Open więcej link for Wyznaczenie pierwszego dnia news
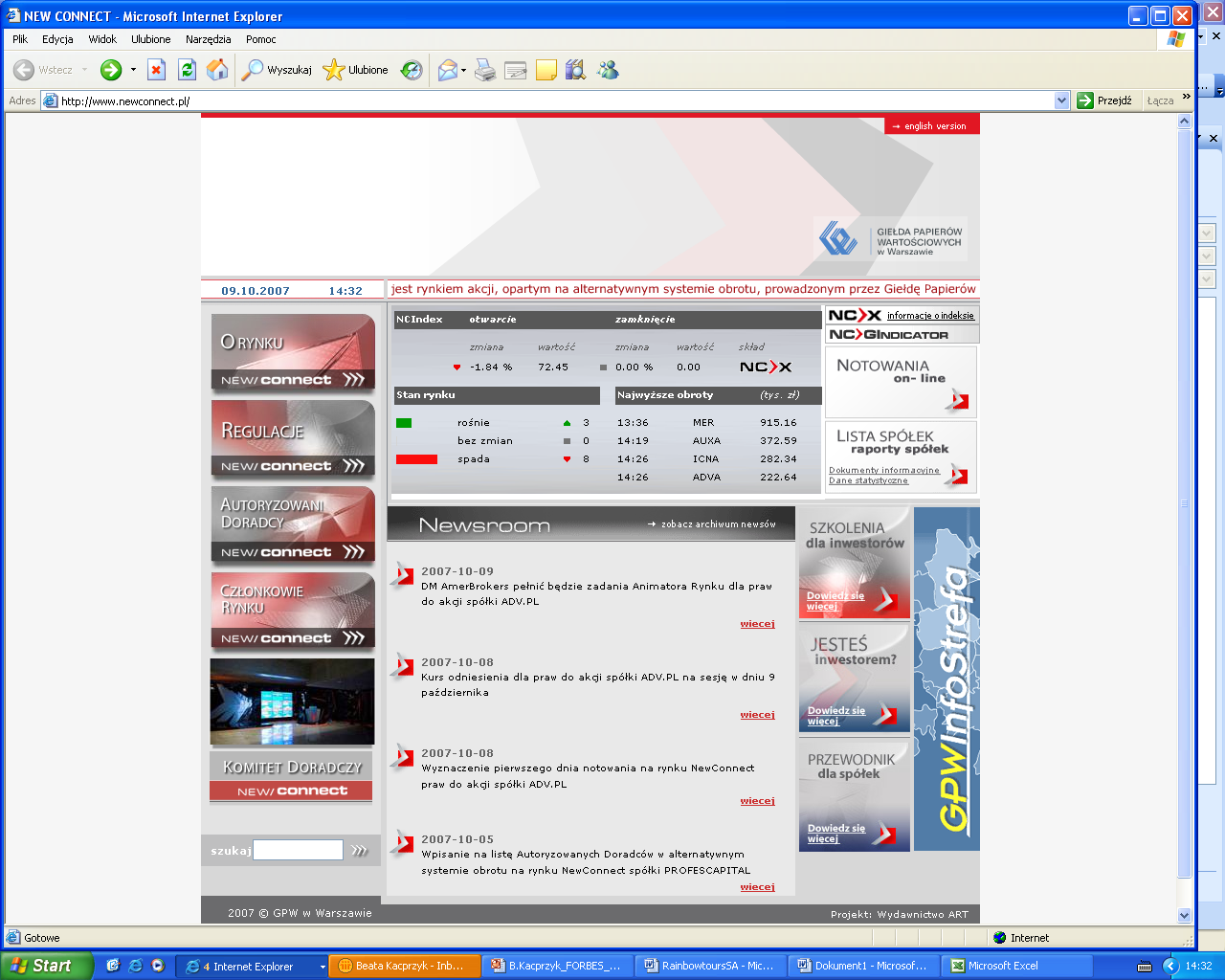Image resolution: width=1225 pixels, height=980 pixels. [x=757, y=801]
